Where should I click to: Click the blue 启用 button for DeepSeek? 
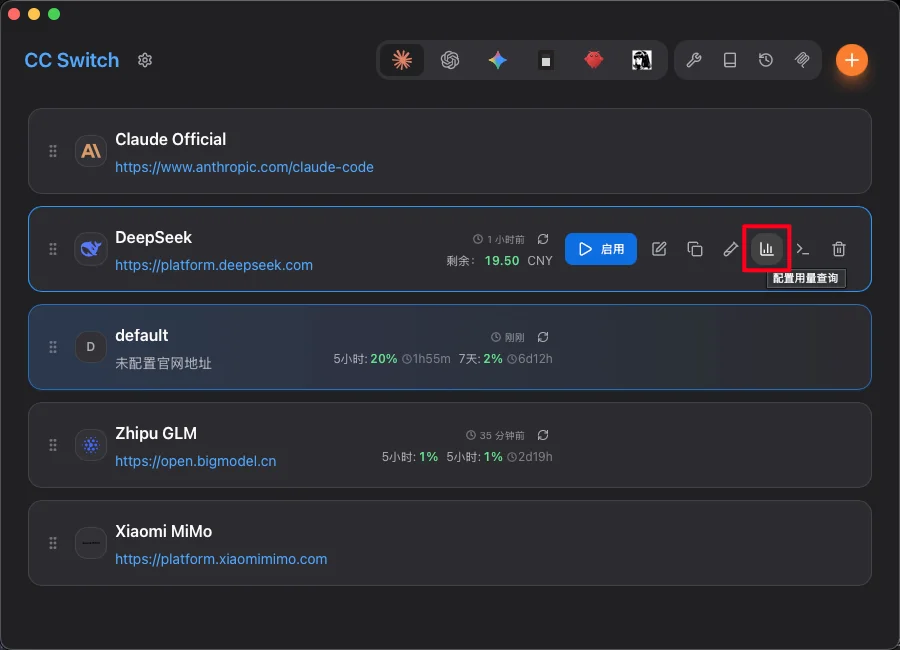tap(601, 249)
